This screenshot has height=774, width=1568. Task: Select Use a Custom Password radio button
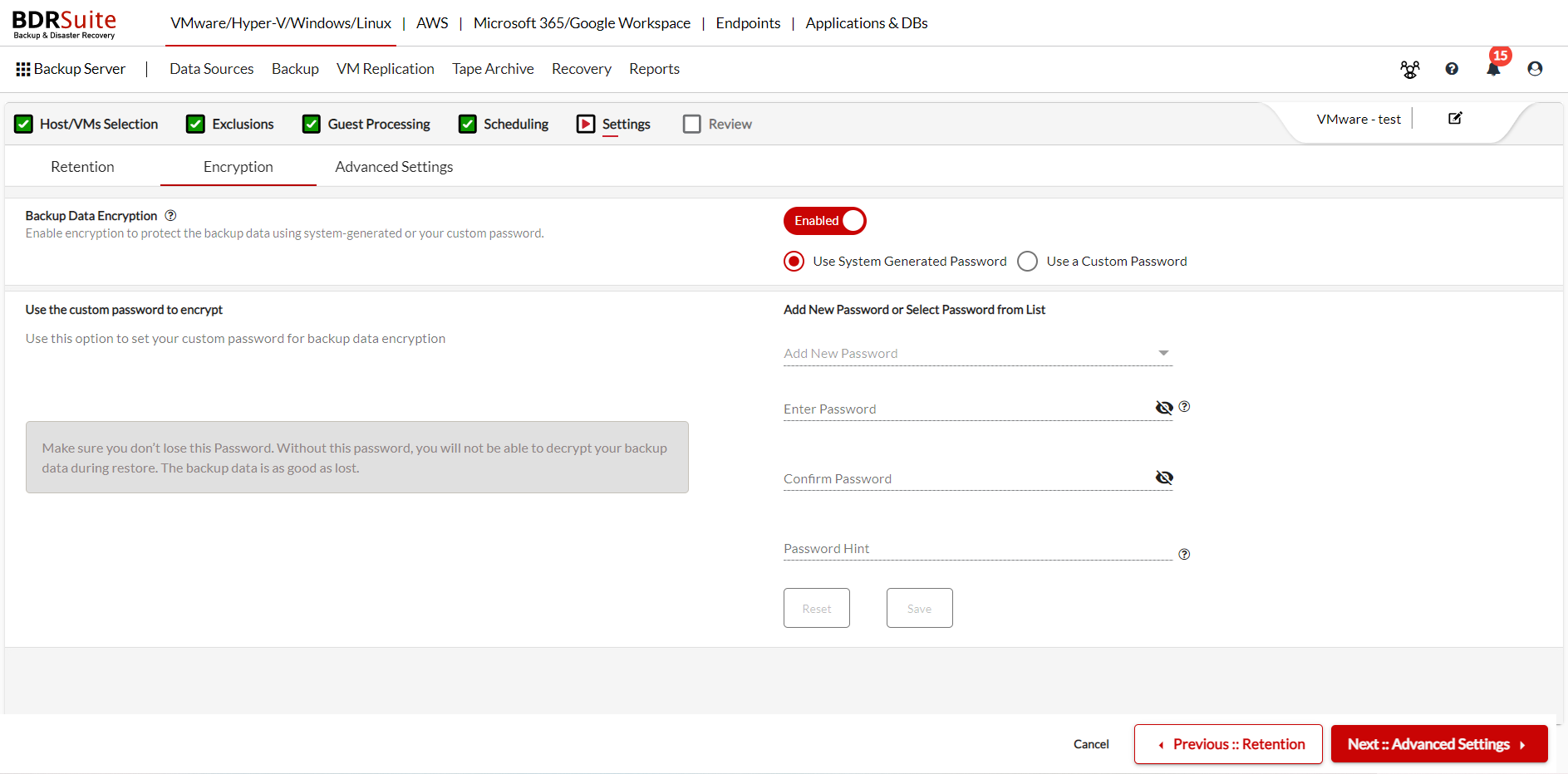(1028, 261)
